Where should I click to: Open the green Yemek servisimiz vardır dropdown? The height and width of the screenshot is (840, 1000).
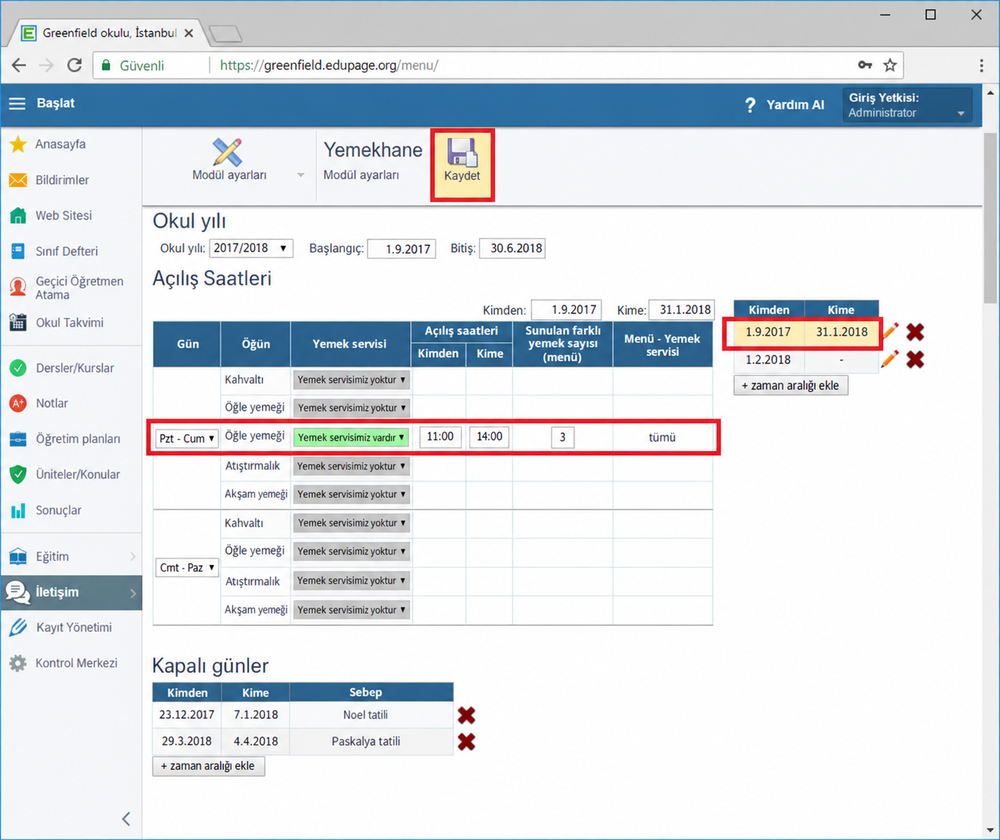point(351,438)
